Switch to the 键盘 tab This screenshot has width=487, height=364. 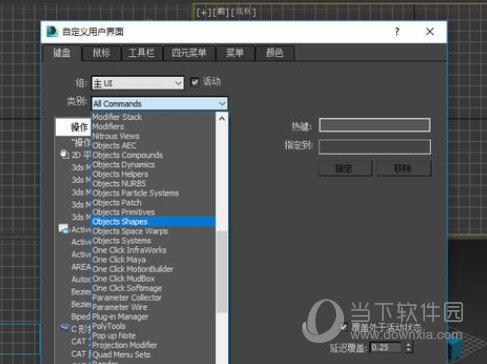coord(62,53)
